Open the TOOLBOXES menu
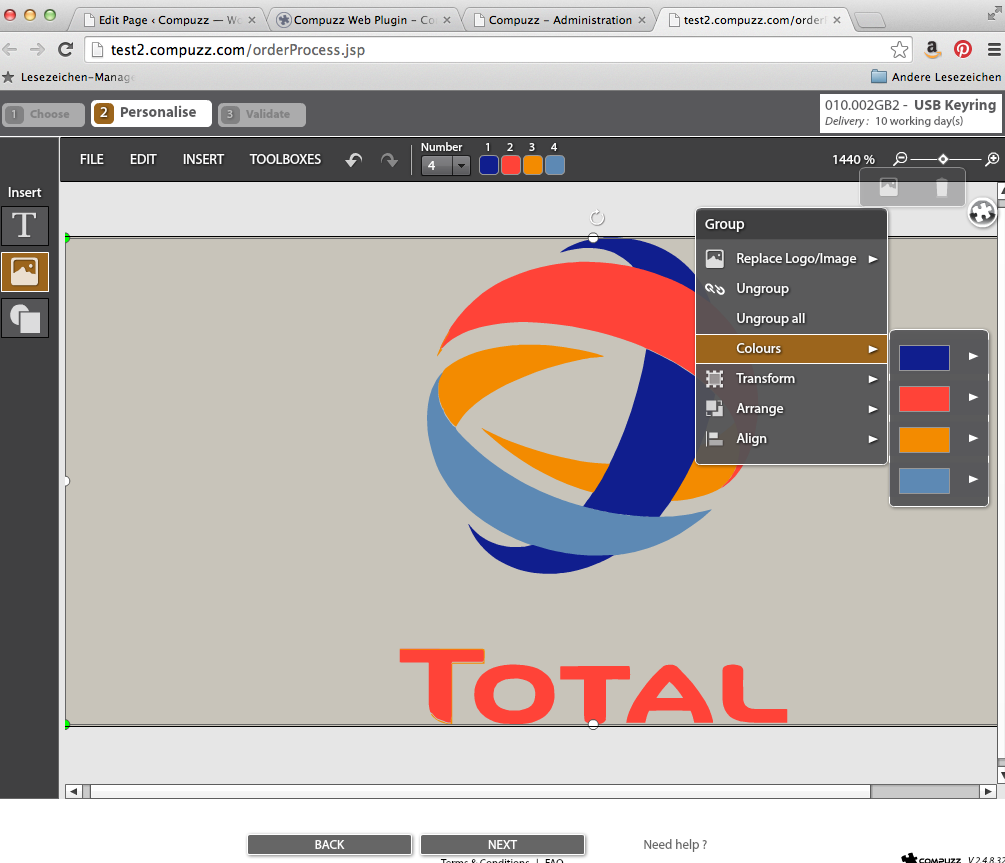 point(285,159)
